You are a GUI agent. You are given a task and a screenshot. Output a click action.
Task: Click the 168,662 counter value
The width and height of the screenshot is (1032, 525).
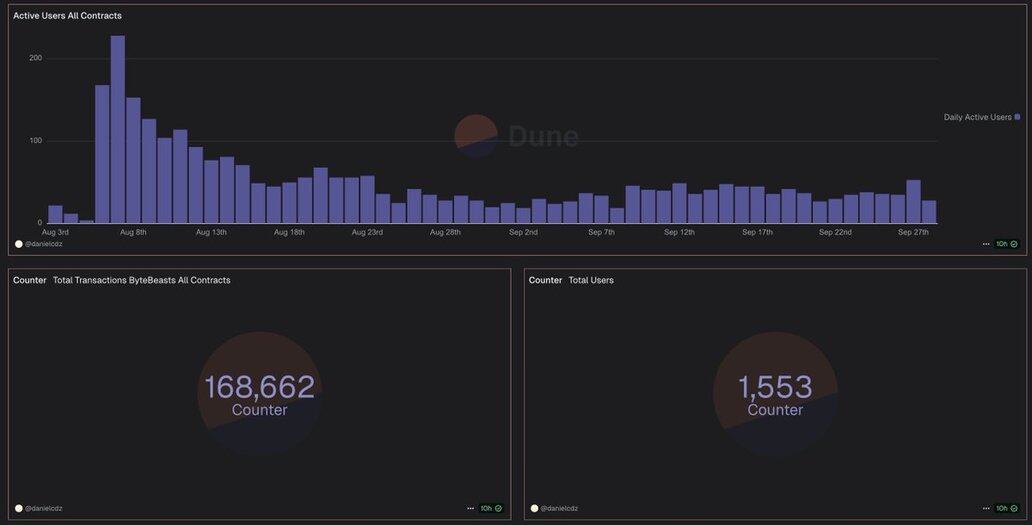tap(259, 387)
